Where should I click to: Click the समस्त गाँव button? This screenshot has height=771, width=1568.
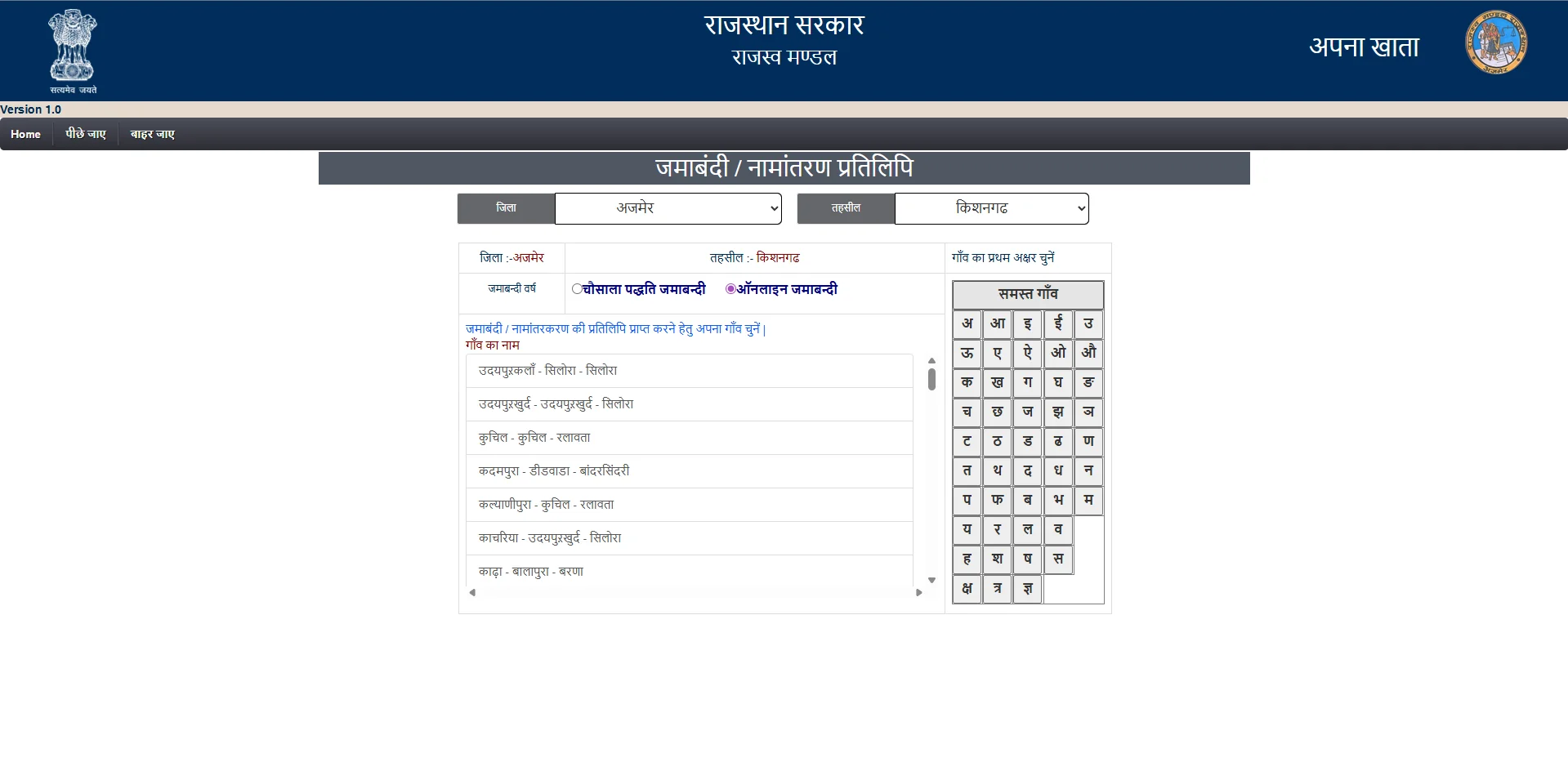coord(1027,295)
